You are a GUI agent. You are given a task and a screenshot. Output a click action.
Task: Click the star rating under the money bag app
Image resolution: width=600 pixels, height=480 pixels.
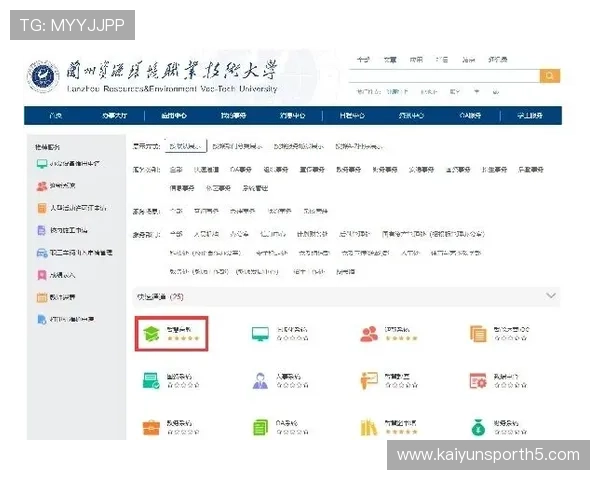click(510, 432)
